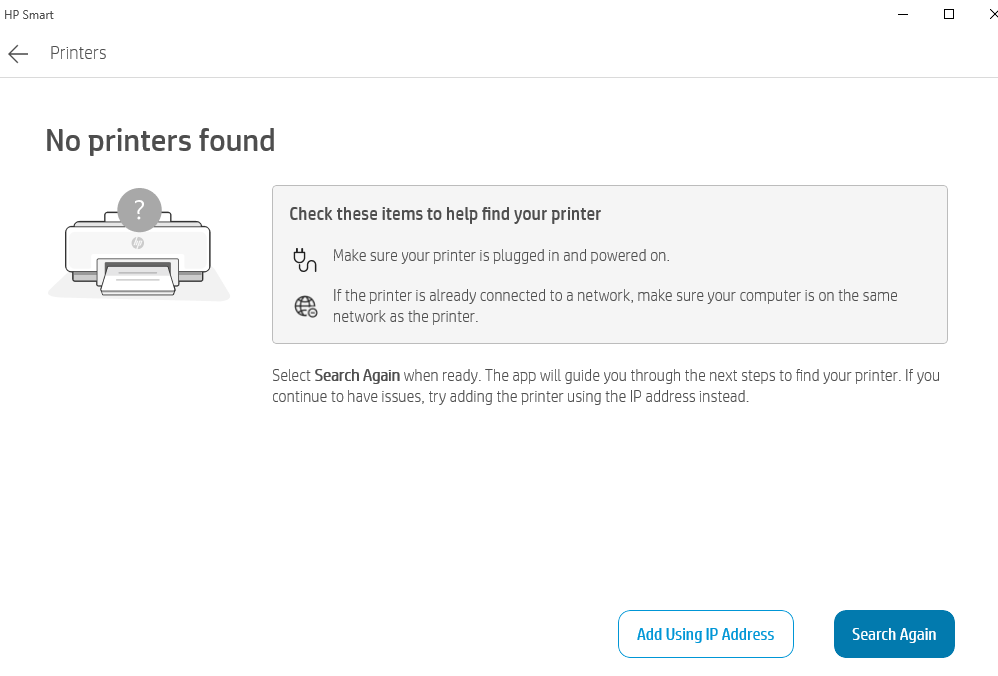Click the maximize icon in the title bar
The width and height of the screenshot is (998, 676).
[x=948, y=14]
